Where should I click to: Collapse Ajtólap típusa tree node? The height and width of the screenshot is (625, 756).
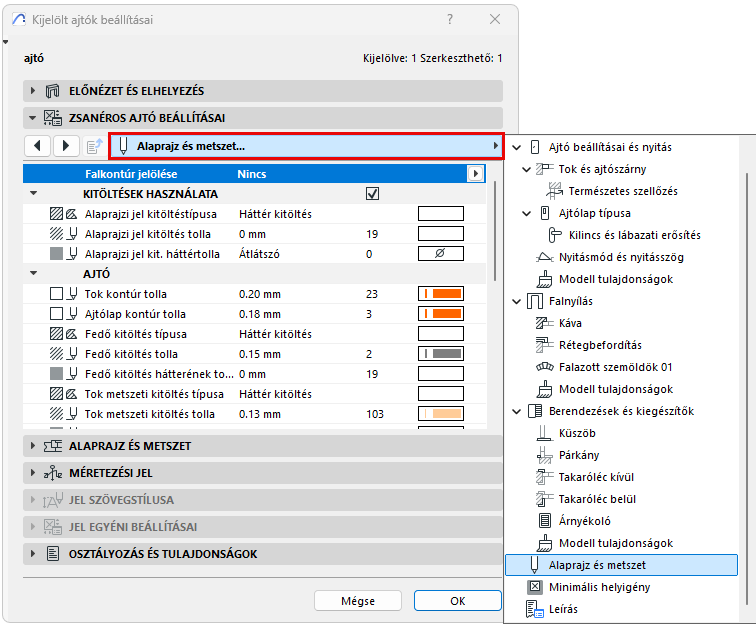tap(526, 213)
